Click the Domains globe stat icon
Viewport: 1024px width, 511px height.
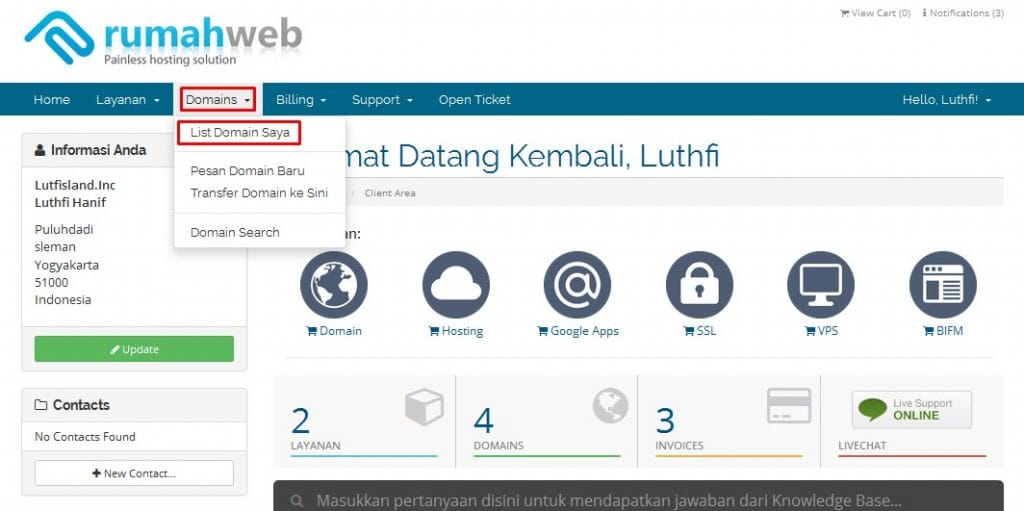[x=611, y=405]
